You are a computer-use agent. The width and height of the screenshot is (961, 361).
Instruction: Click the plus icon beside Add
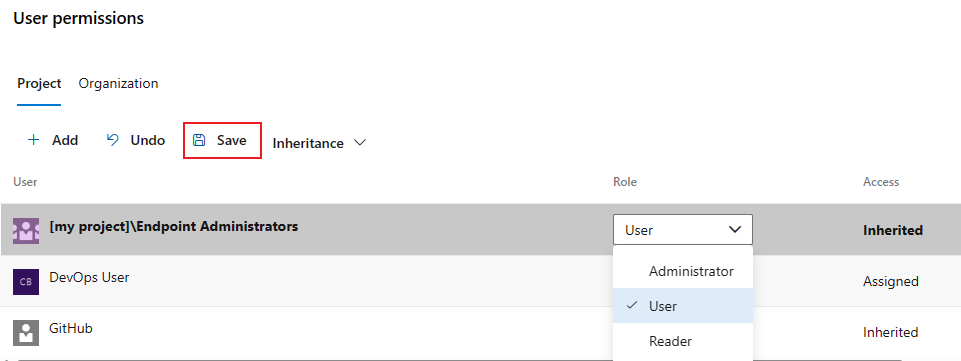33,140
